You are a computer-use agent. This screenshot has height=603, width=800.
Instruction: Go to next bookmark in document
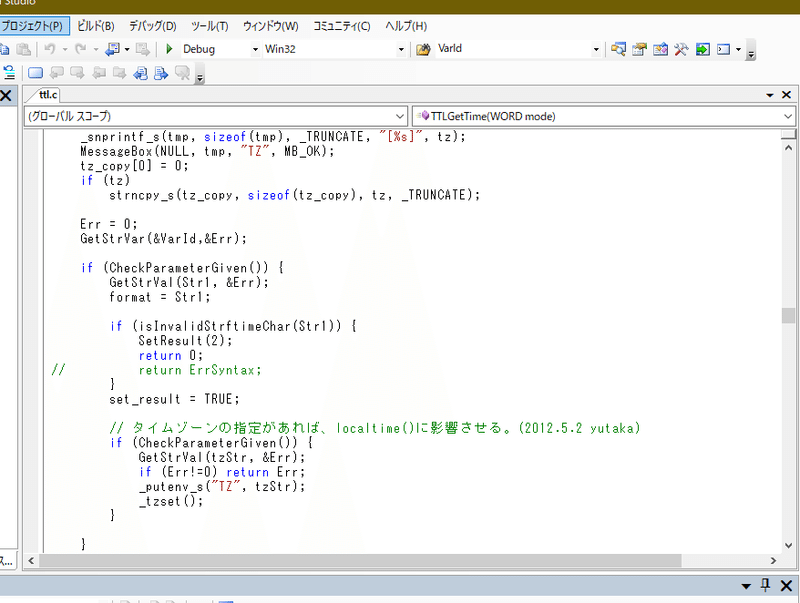tap(161, 73)
